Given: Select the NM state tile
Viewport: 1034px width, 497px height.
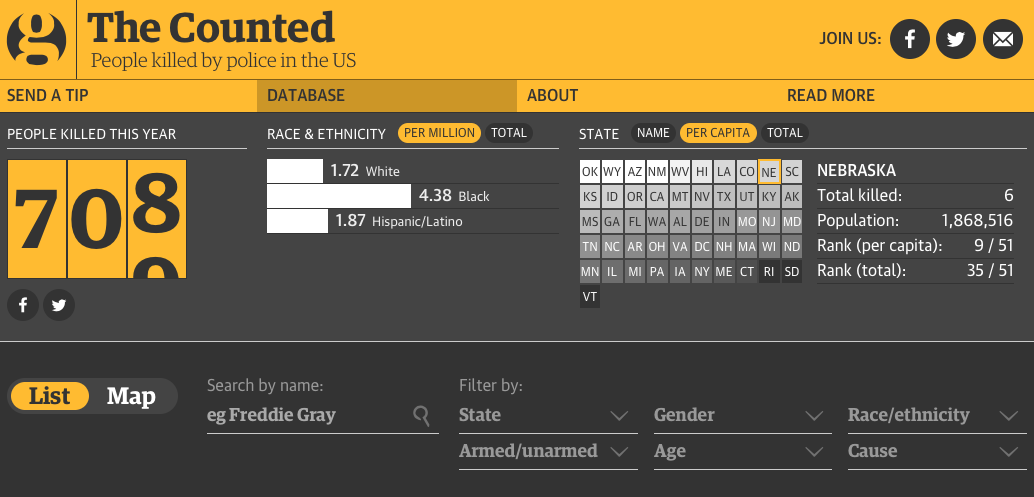Looking at the screenshot, I should click(x=657, y=172).
